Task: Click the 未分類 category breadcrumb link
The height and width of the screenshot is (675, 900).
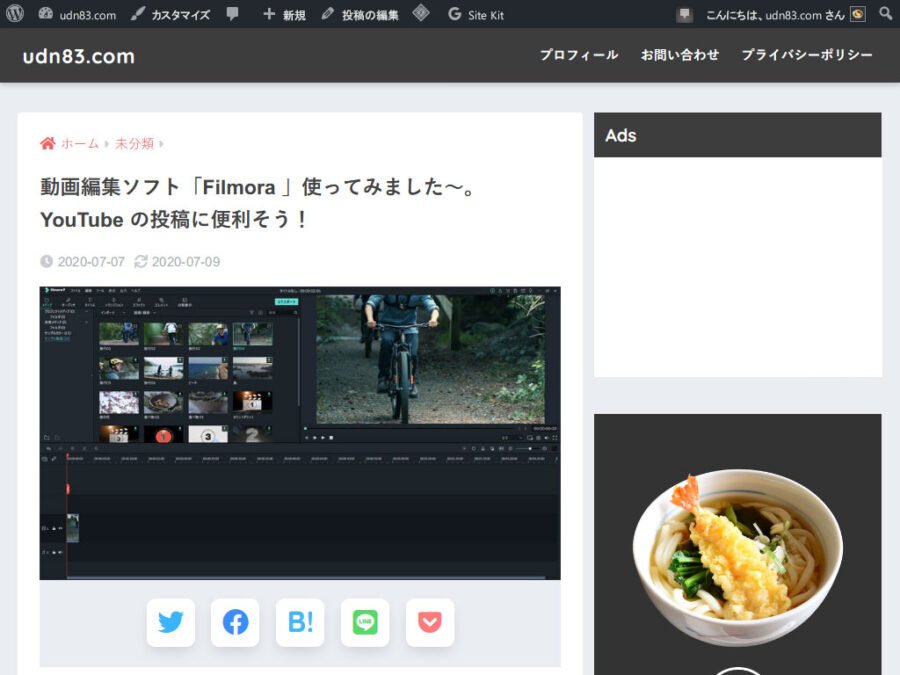Action: pyautogui.click(x=135, y=143)
